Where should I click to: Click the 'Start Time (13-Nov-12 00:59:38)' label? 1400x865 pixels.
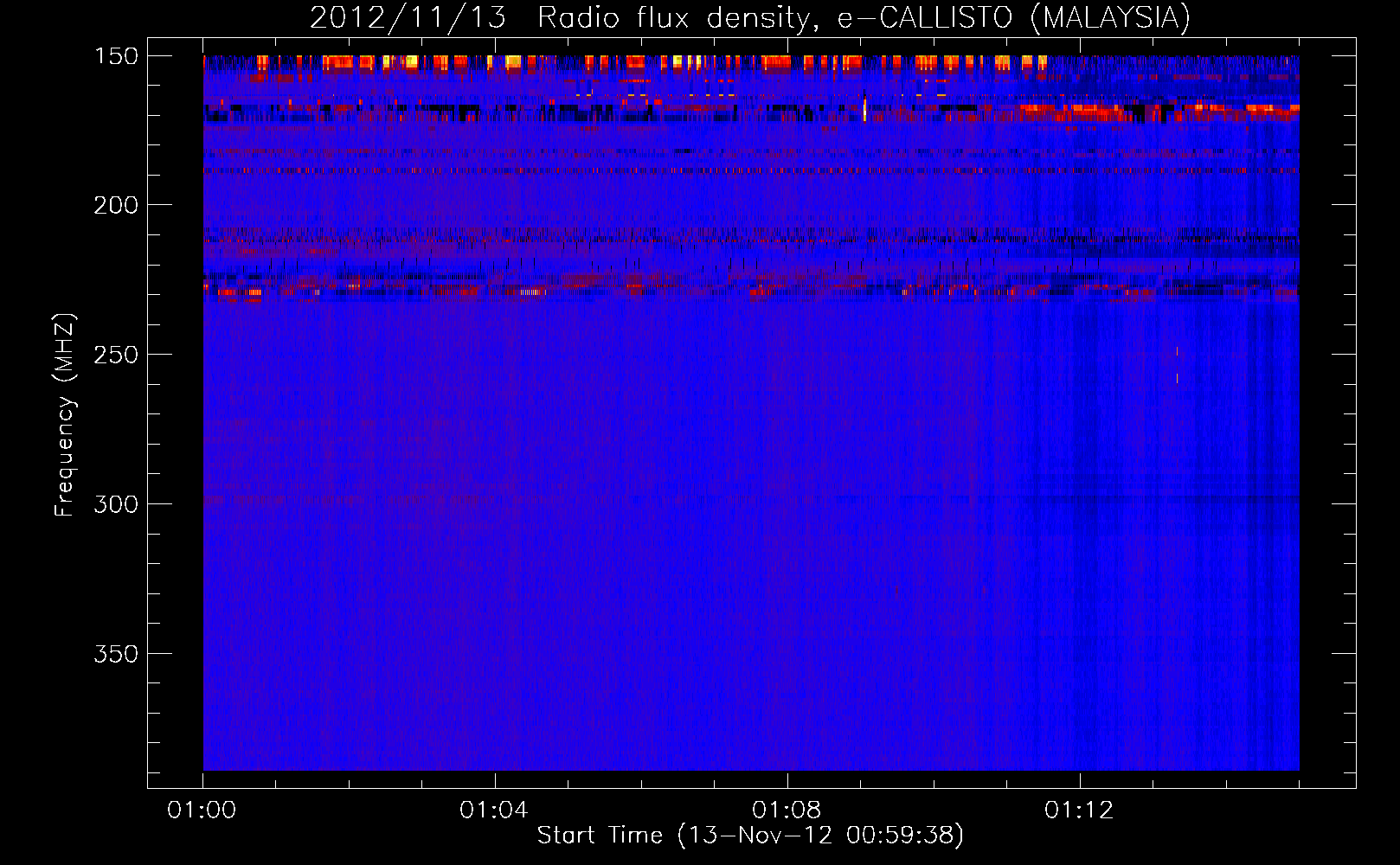point(750,836)
